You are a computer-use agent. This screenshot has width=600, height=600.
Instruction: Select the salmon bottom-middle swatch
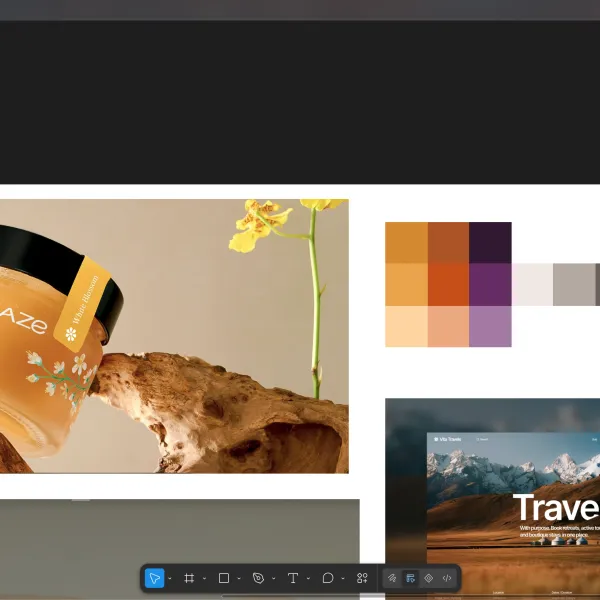448,326
